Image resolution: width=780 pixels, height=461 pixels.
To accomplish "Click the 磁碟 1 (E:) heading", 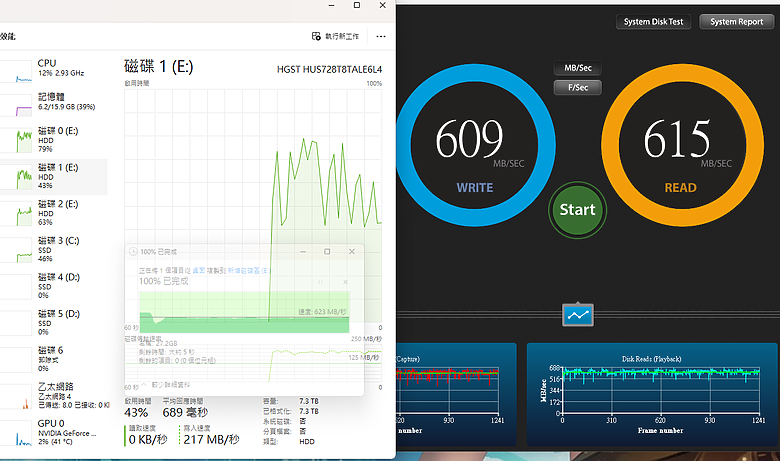I will 159,67.
